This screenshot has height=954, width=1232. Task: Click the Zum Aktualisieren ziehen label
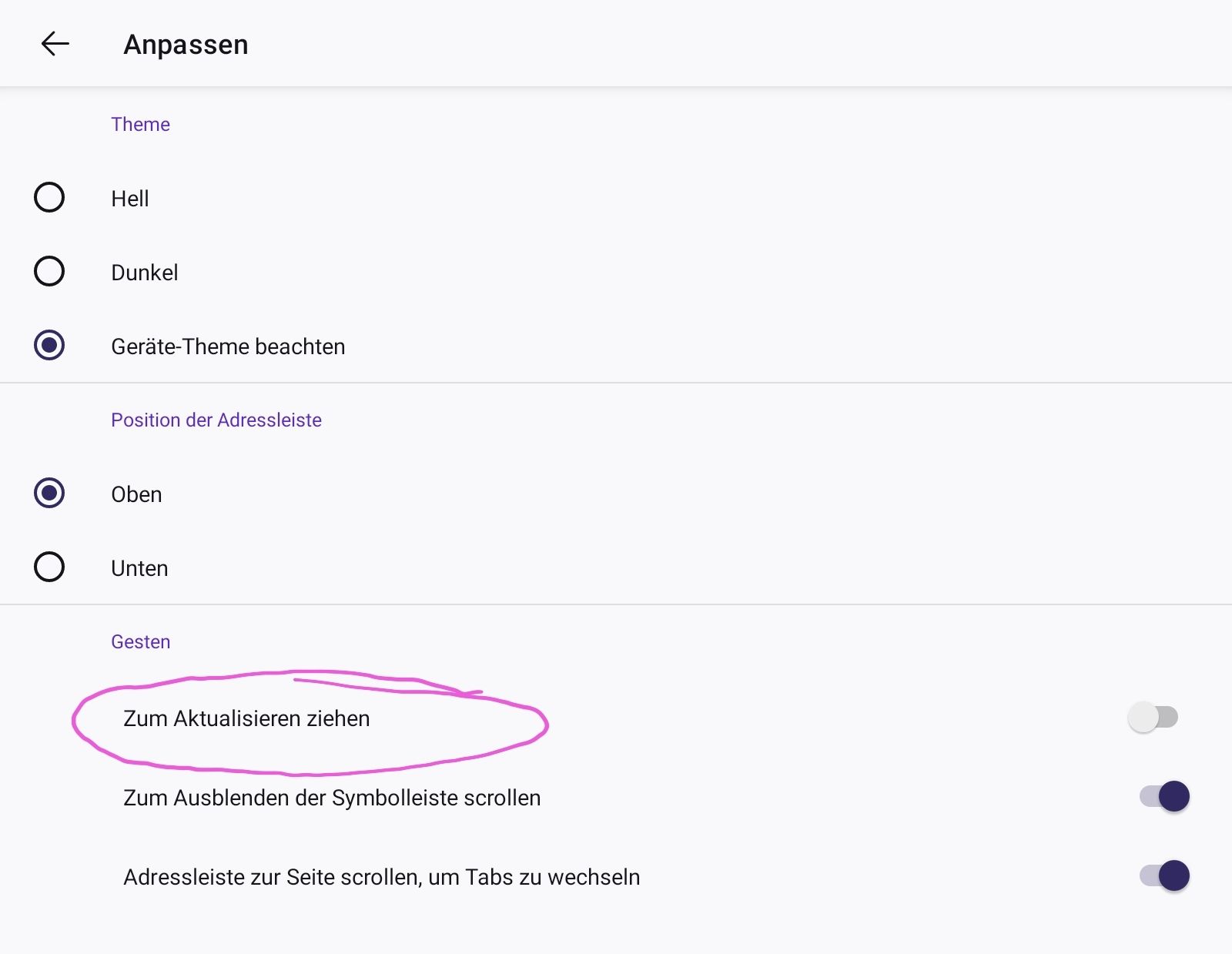pyautogui.click(x=246, y=718)
